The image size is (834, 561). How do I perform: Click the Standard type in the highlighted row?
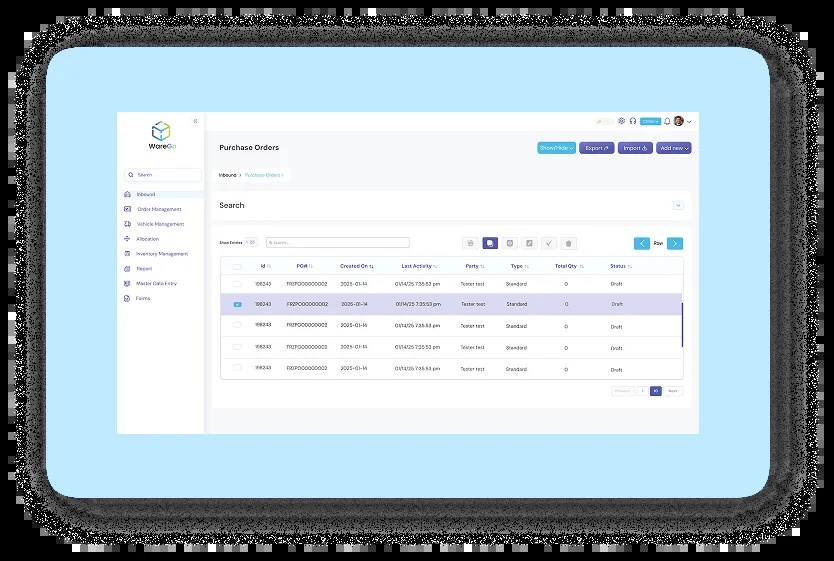pos(516,305)
